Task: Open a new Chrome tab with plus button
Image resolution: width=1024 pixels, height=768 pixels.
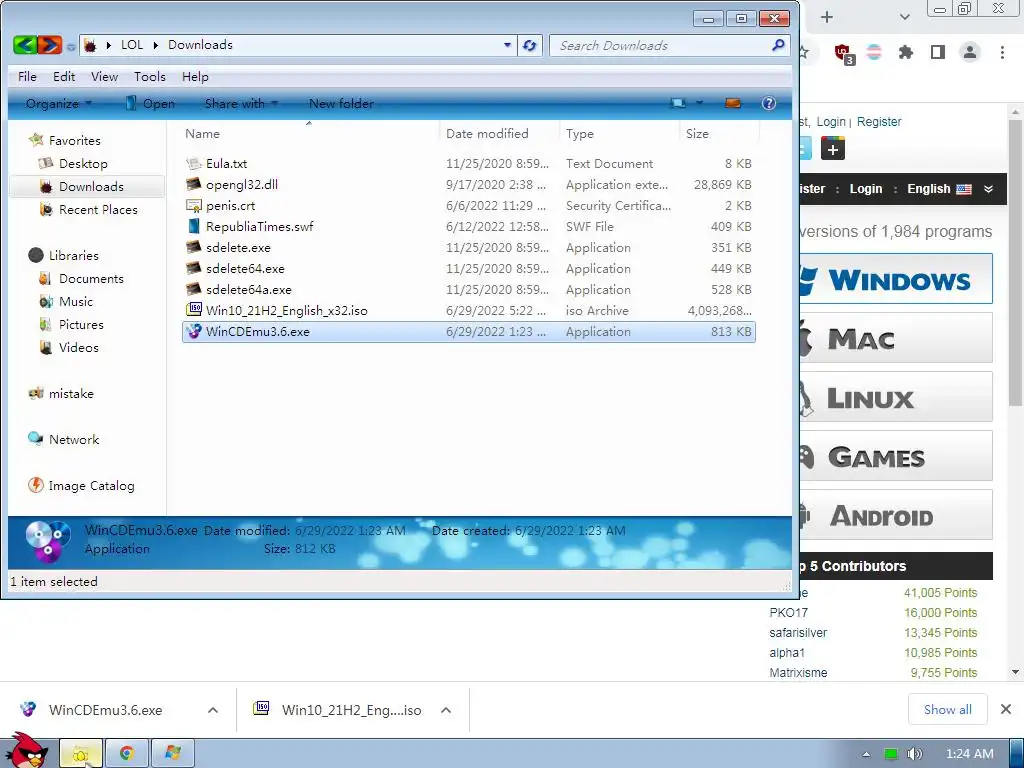Action: tap(827, 17)
